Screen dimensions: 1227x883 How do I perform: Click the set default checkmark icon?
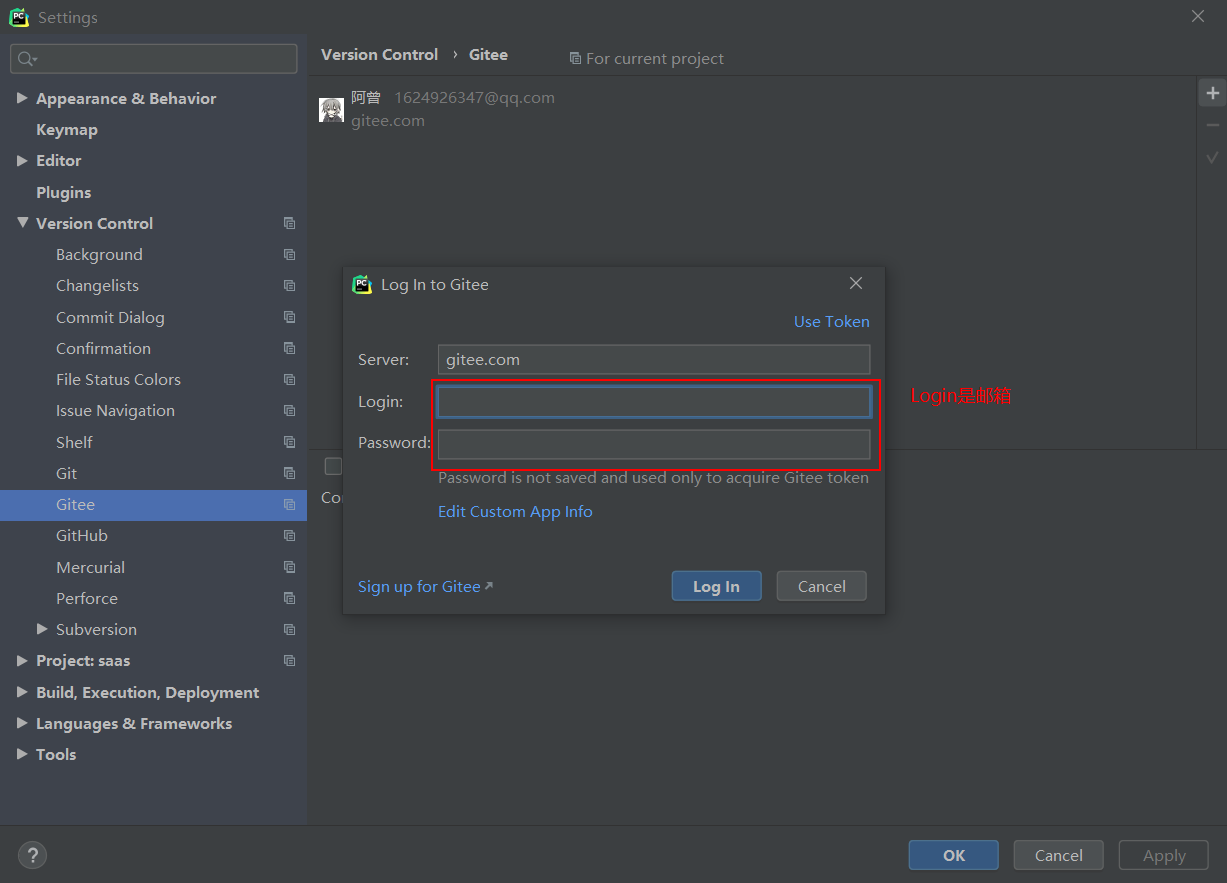[x=1212, y=157]
